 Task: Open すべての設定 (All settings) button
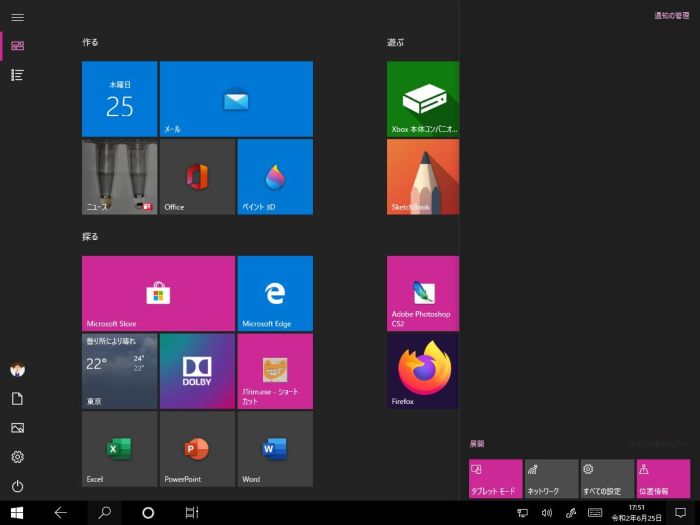pos(607,479)
